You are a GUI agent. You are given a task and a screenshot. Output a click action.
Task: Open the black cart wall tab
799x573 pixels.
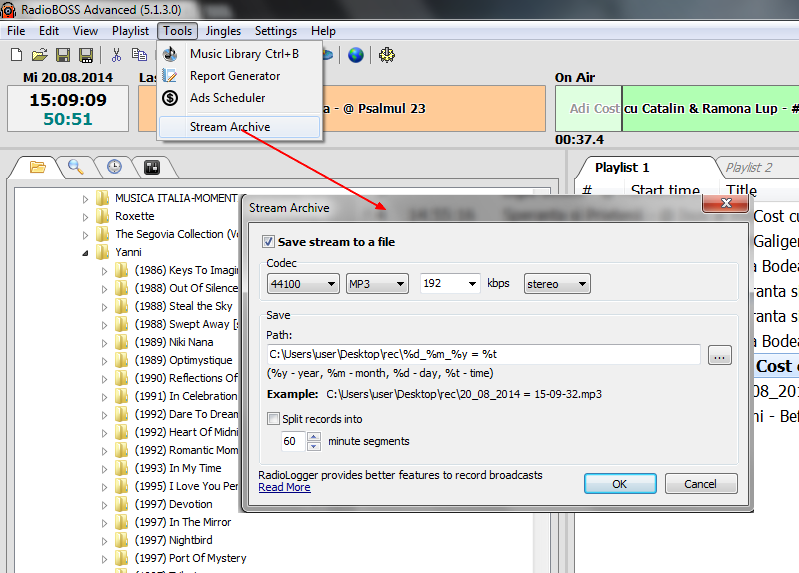coord(152,167)
